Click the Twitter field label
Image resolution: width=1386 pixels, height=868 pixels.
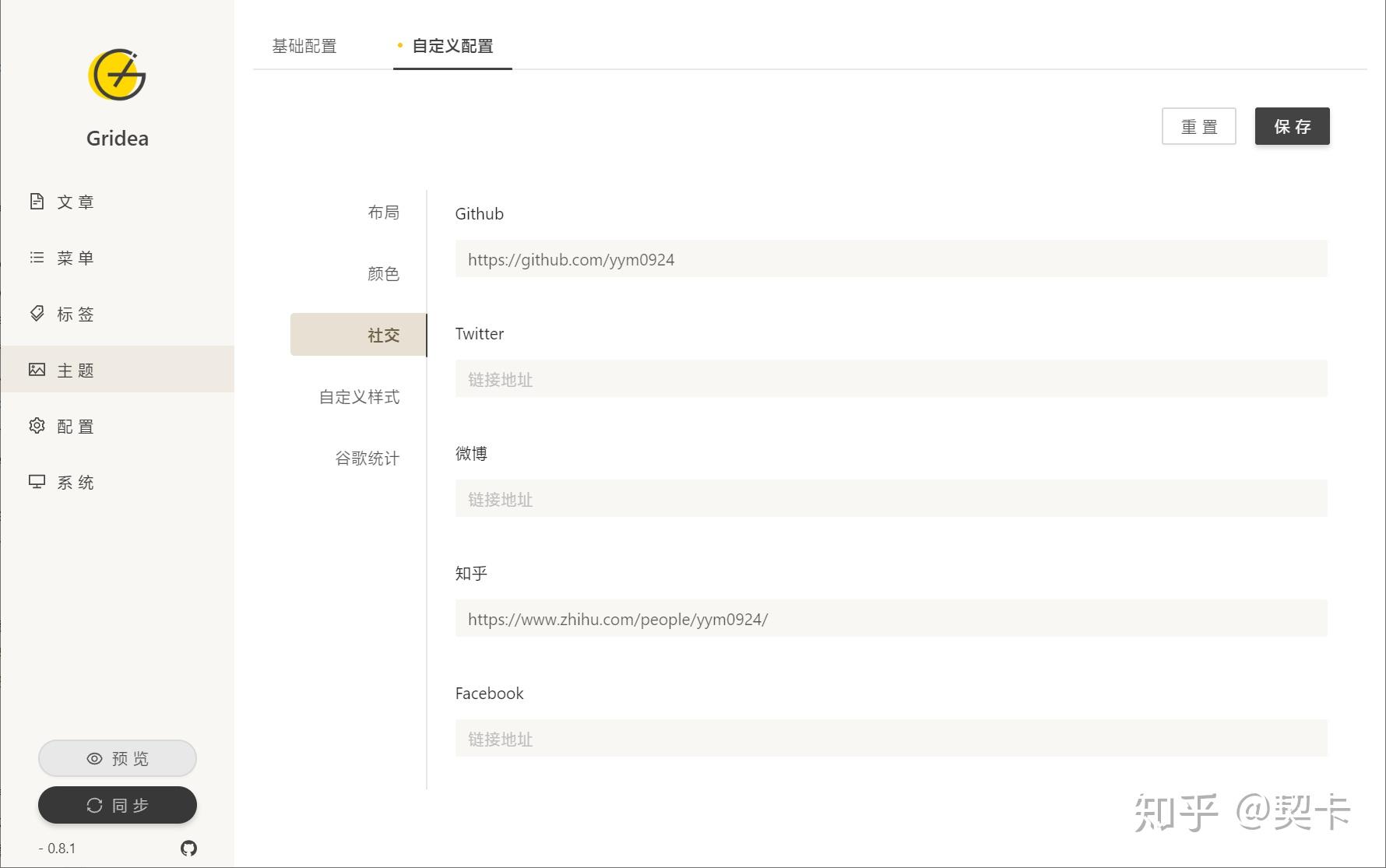[x=480, y=333]
